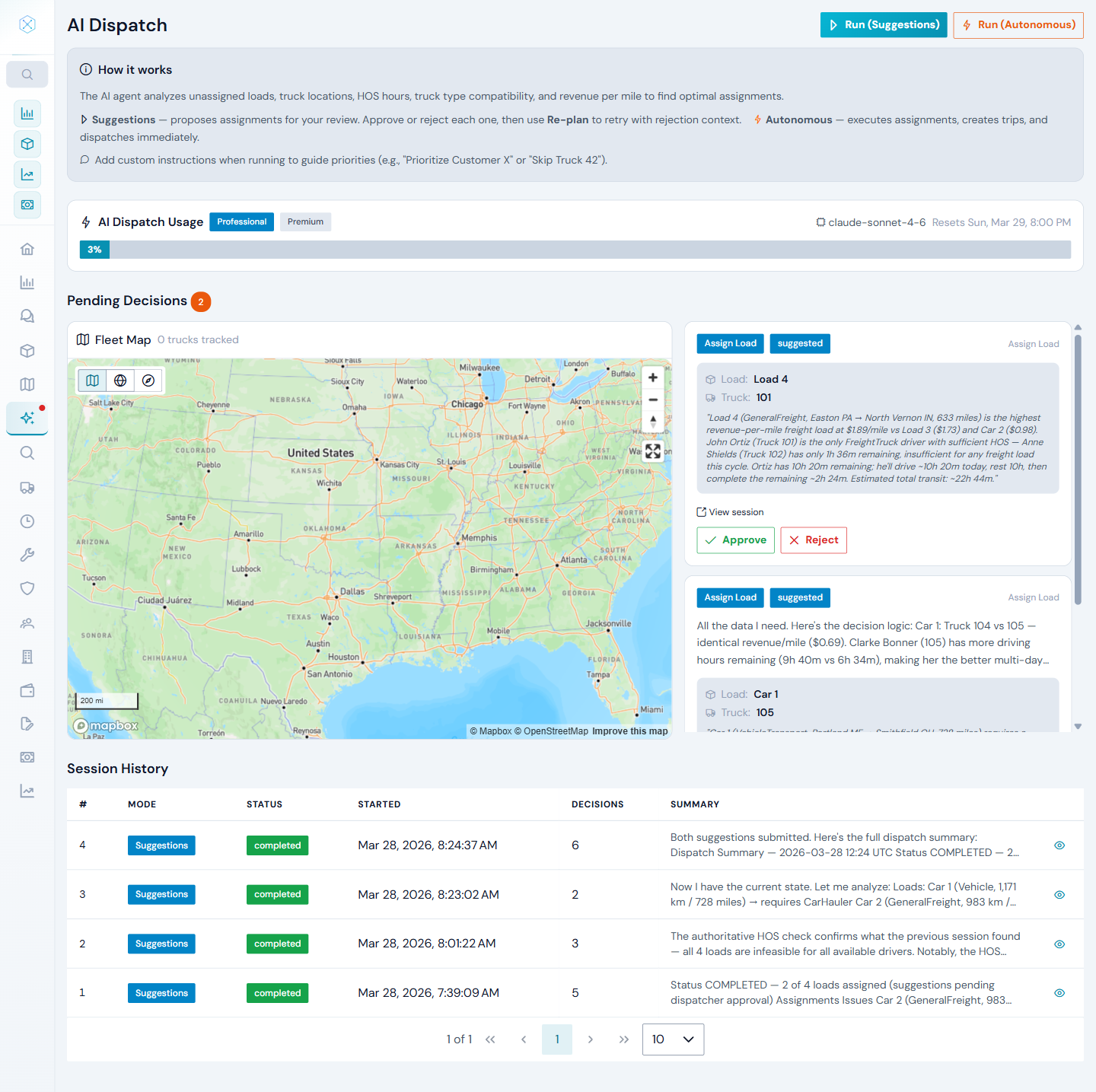Switch the map to globe view

[120, 380]
